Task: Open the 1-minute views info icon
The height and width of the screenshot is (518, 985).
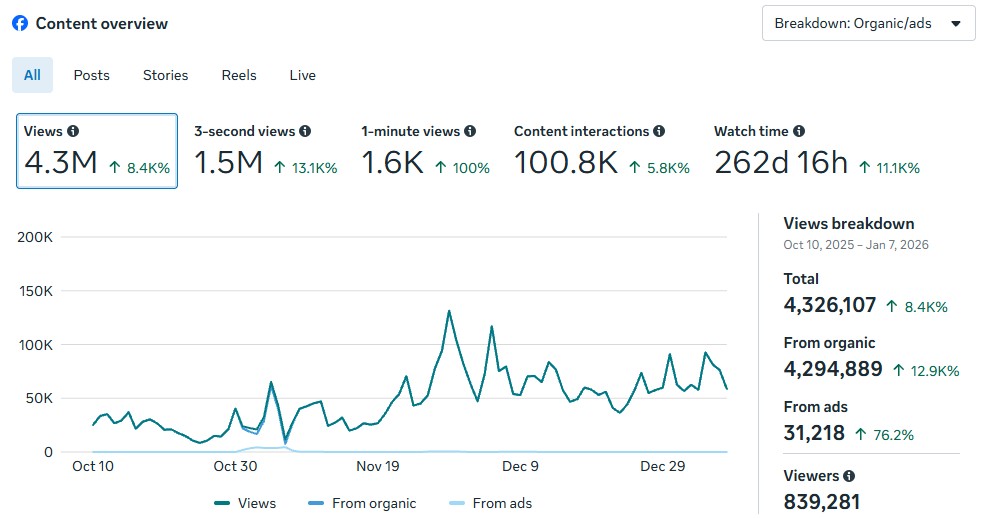Action: coord(470,131)
